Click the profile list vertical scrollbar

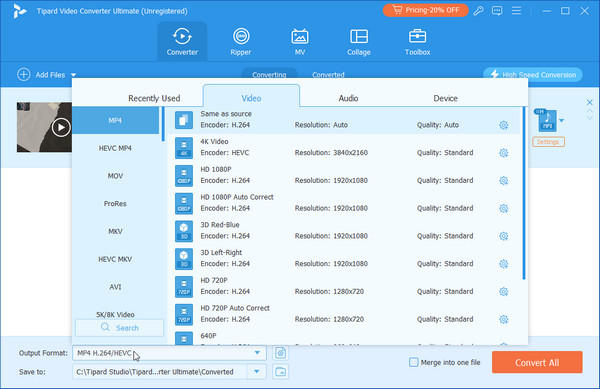pyautogui.click(x=524, y=193)
